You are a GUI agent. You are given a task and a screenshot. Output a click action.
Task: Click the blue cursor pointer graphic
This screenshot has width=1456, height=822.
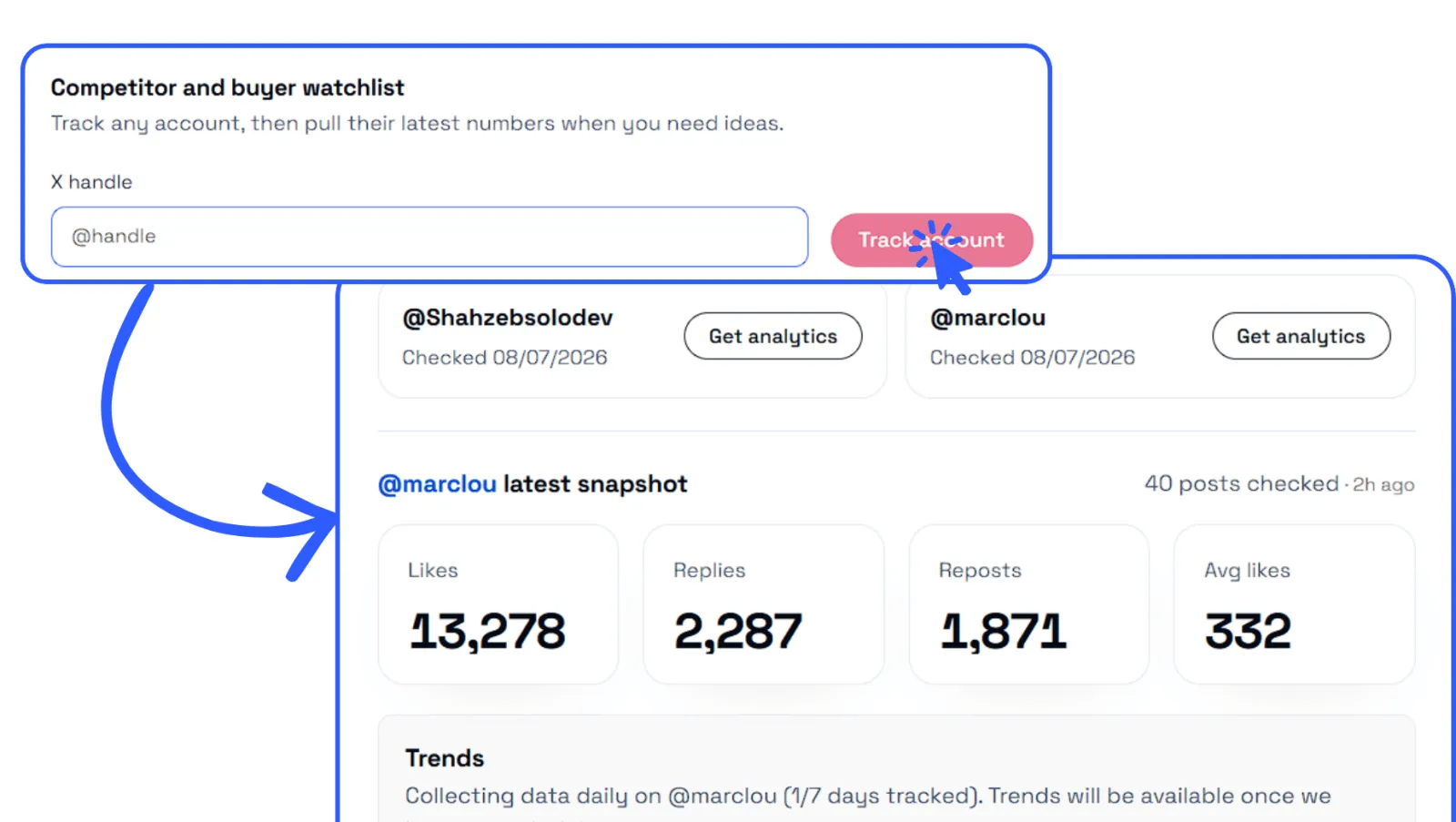pyautogui.click(x=943, y=258)
